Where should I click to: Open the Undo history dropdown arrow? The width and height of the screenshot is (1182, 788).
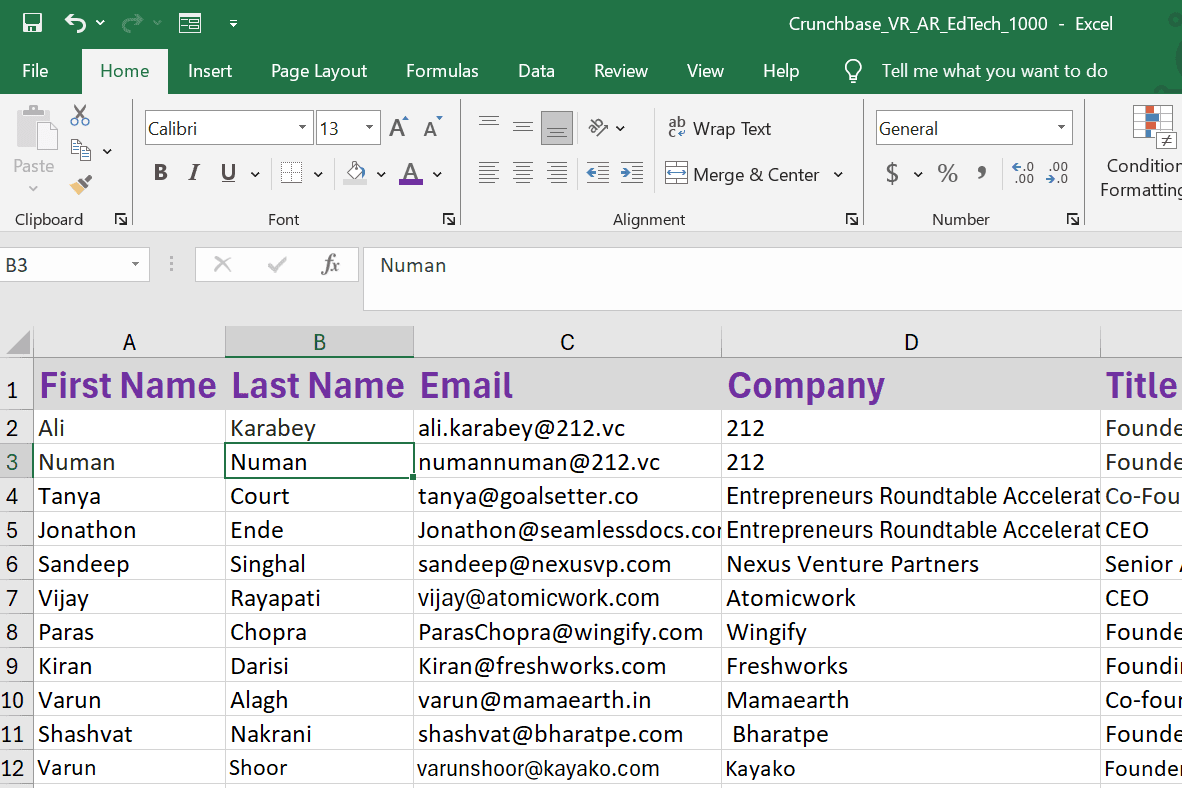(x=100, y=23)
